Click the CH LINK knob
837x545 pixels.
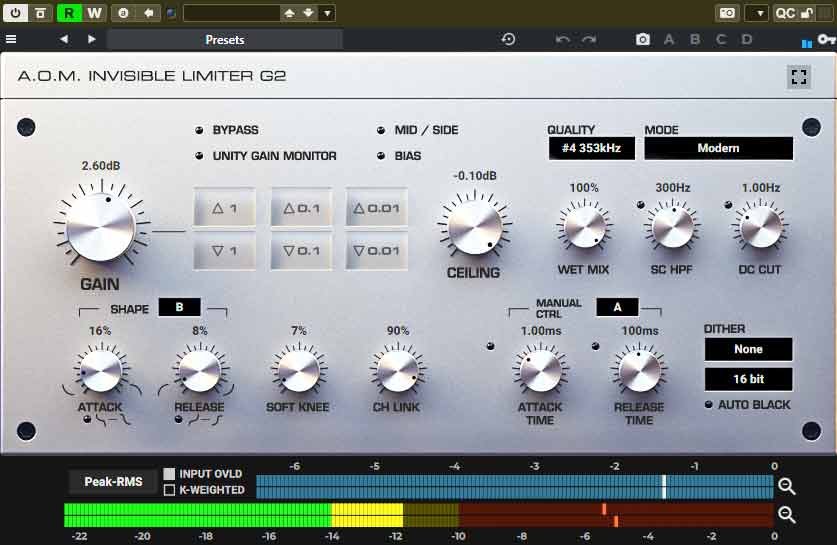pos(398,371)
